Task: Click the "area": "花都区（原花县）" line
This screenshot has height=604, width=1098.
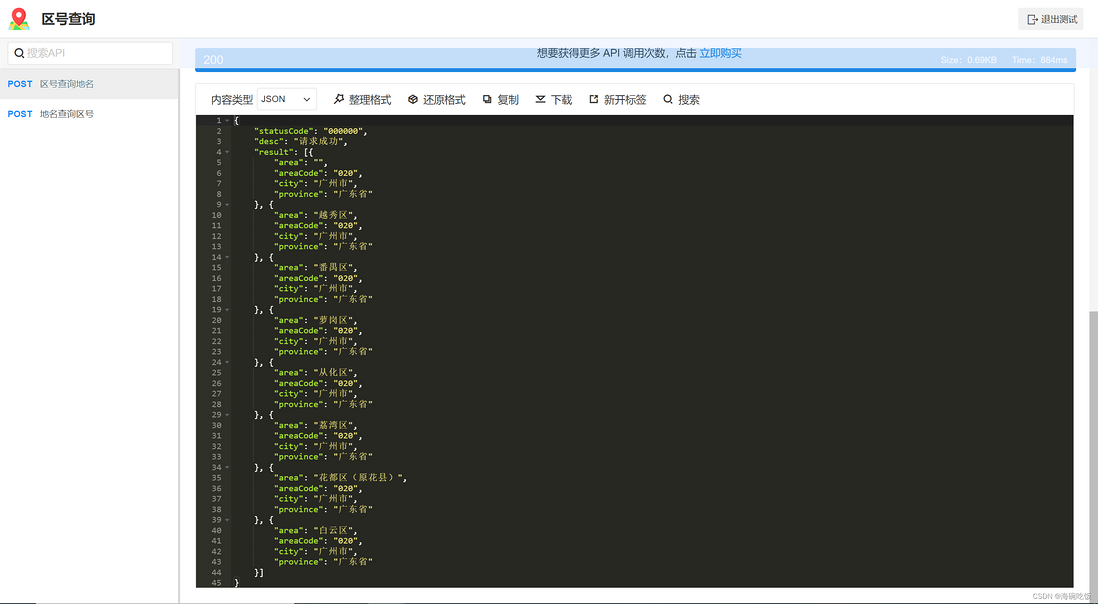Action: tap(340, 477)
